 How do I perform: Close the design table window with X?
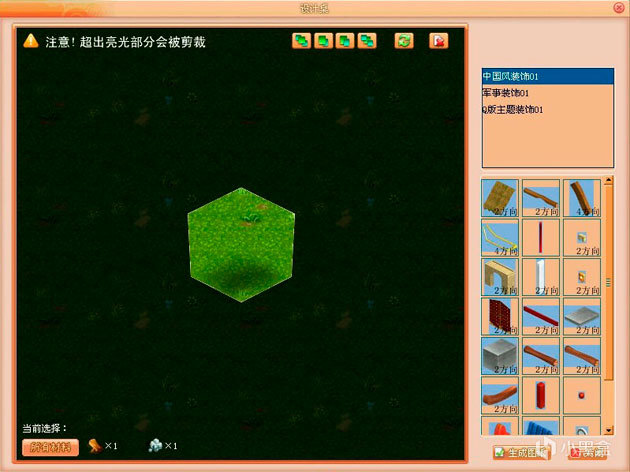pyautogui.click(x=619, y=7)
